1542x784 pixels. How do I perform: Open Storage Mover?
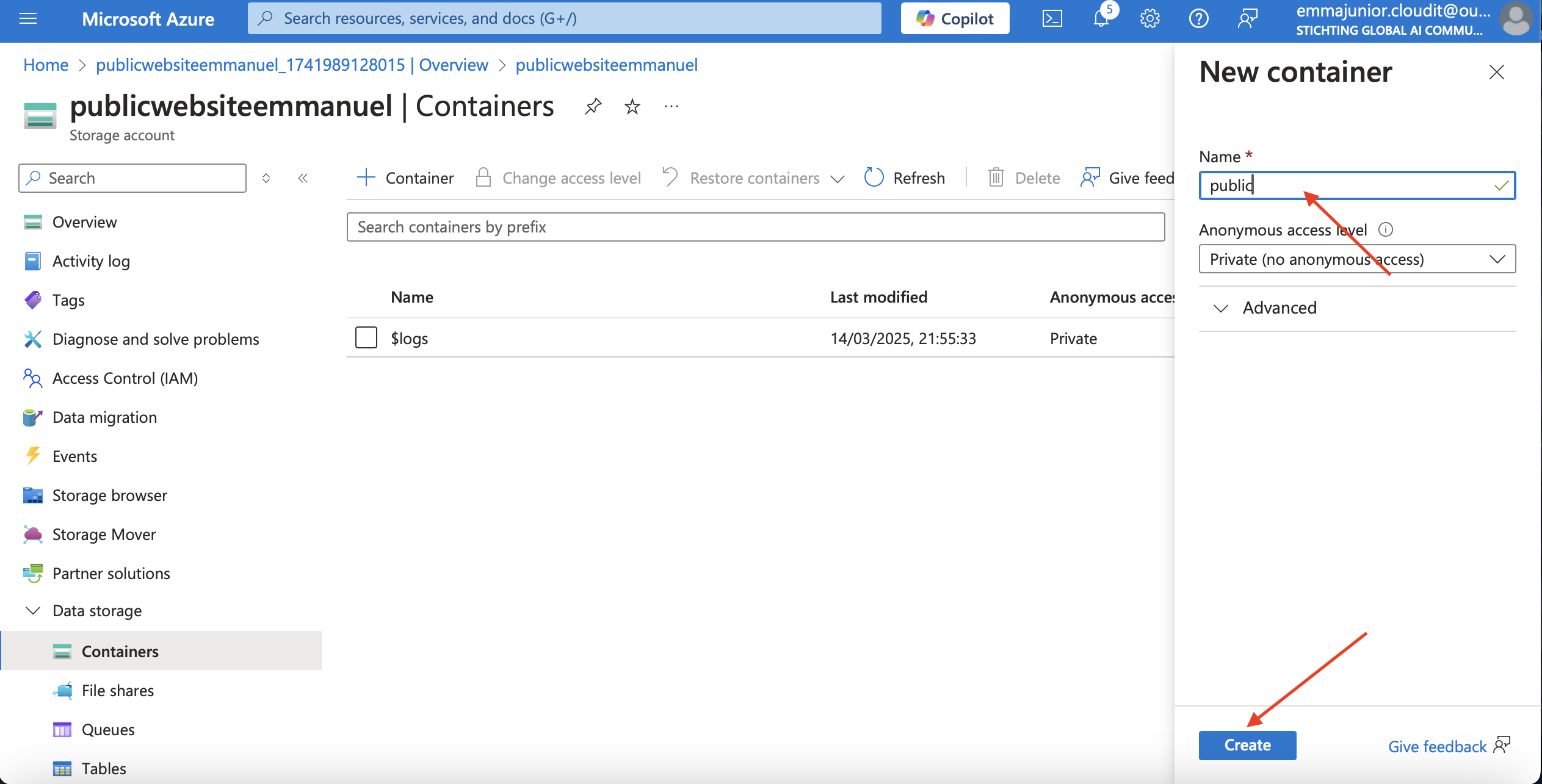(104, 534)
